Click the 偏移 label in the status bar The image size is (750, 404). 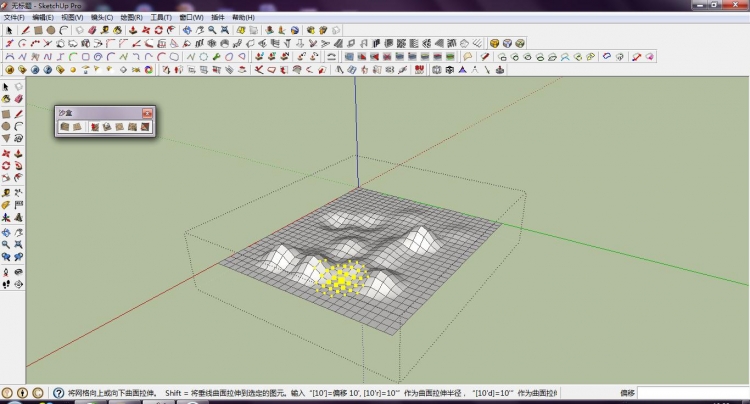(x=627, y=393)
